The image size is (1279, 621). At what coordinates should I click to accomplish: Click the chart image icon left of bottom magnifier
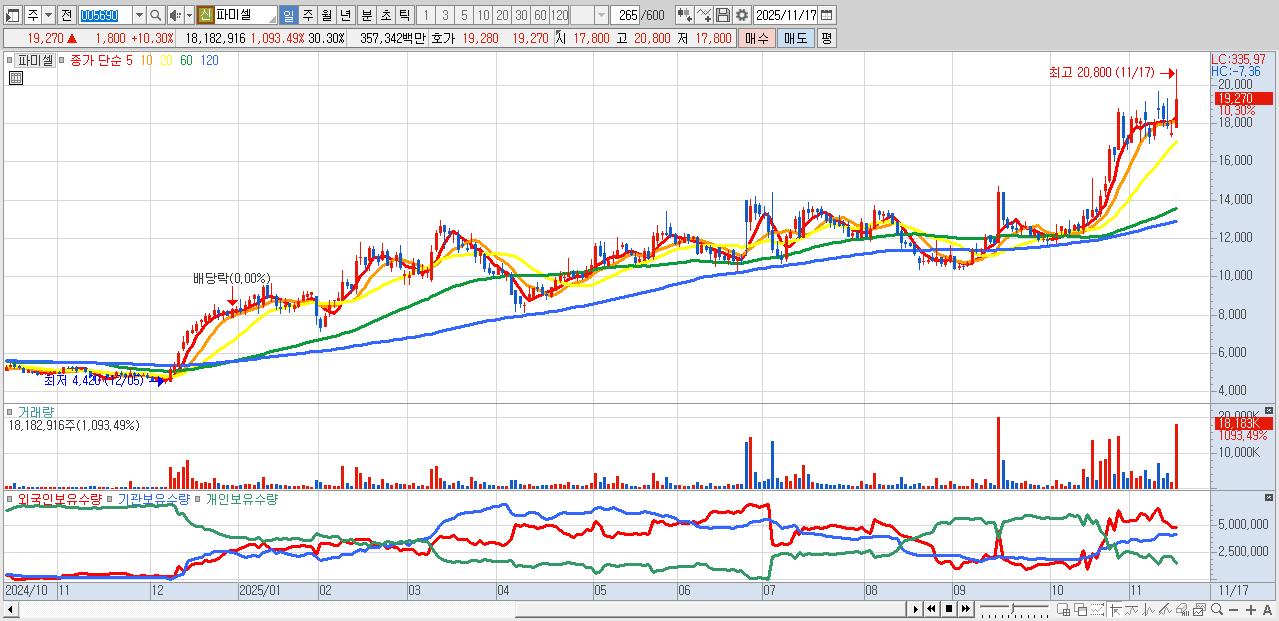[1199, 609]
